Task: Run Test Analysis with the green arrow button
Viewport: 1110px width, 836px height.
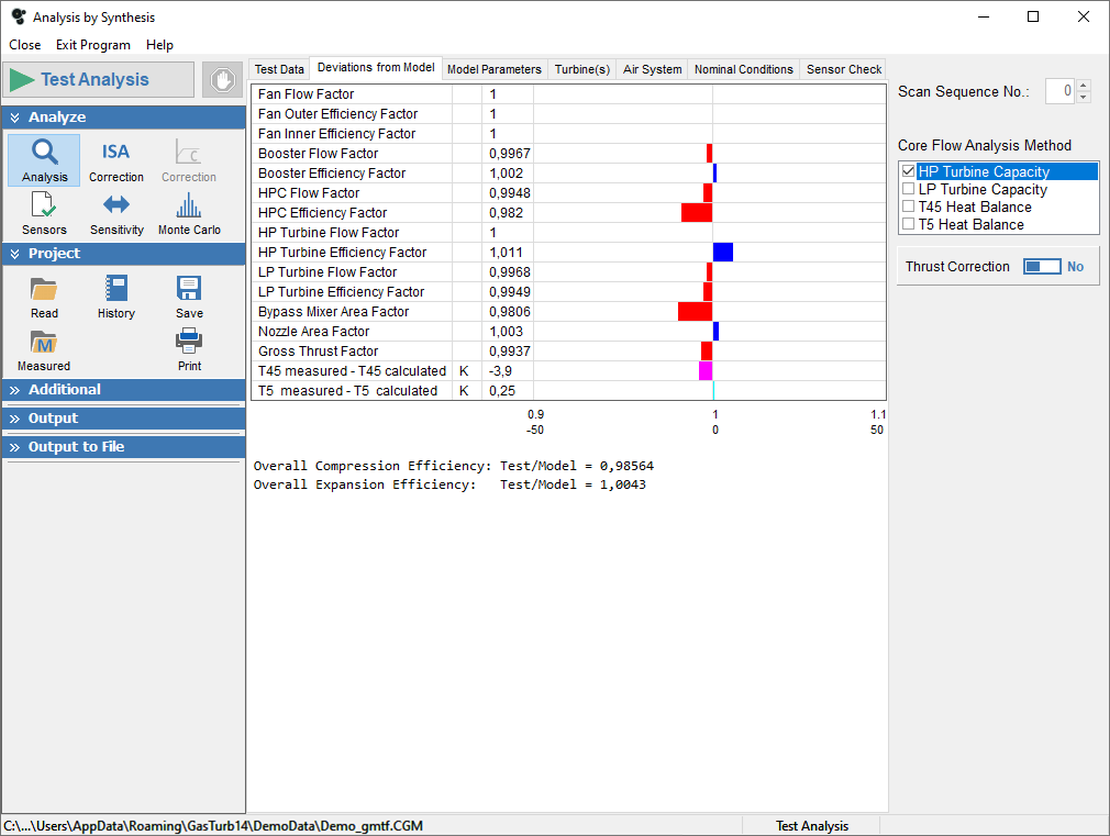Action: (98, 79)
